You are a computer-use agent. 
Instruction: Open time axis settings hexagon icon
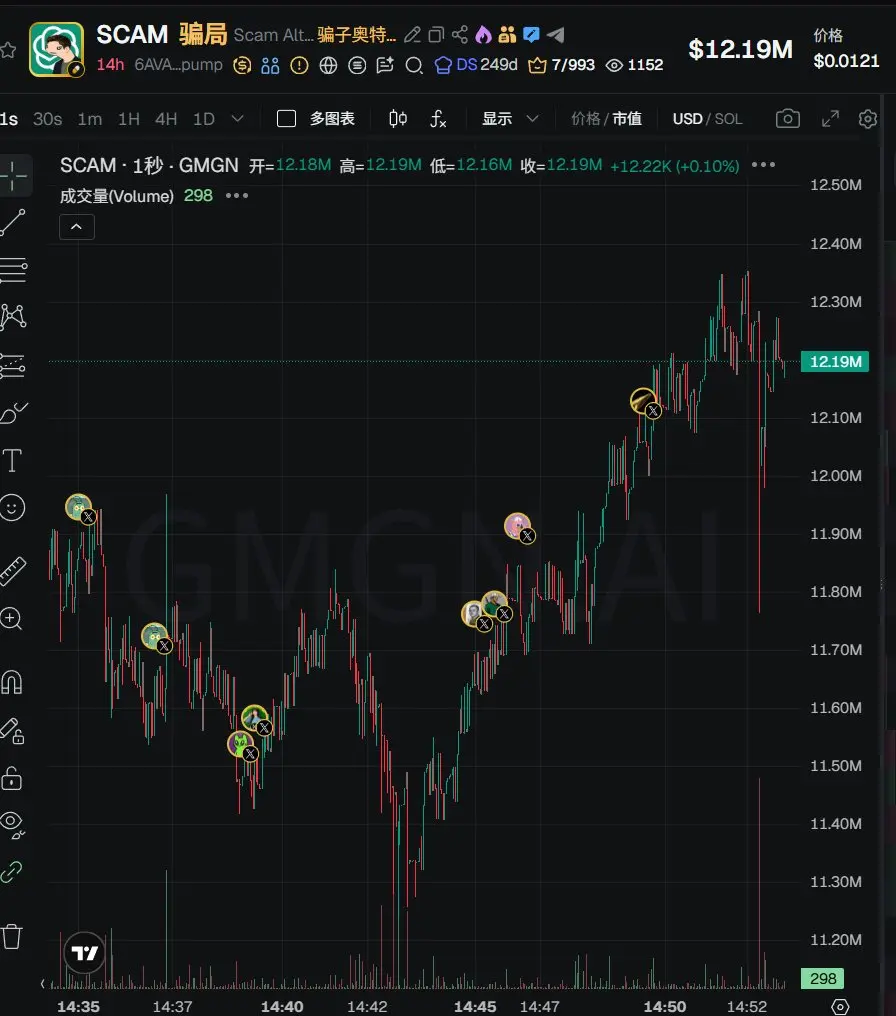[840, 1006]
